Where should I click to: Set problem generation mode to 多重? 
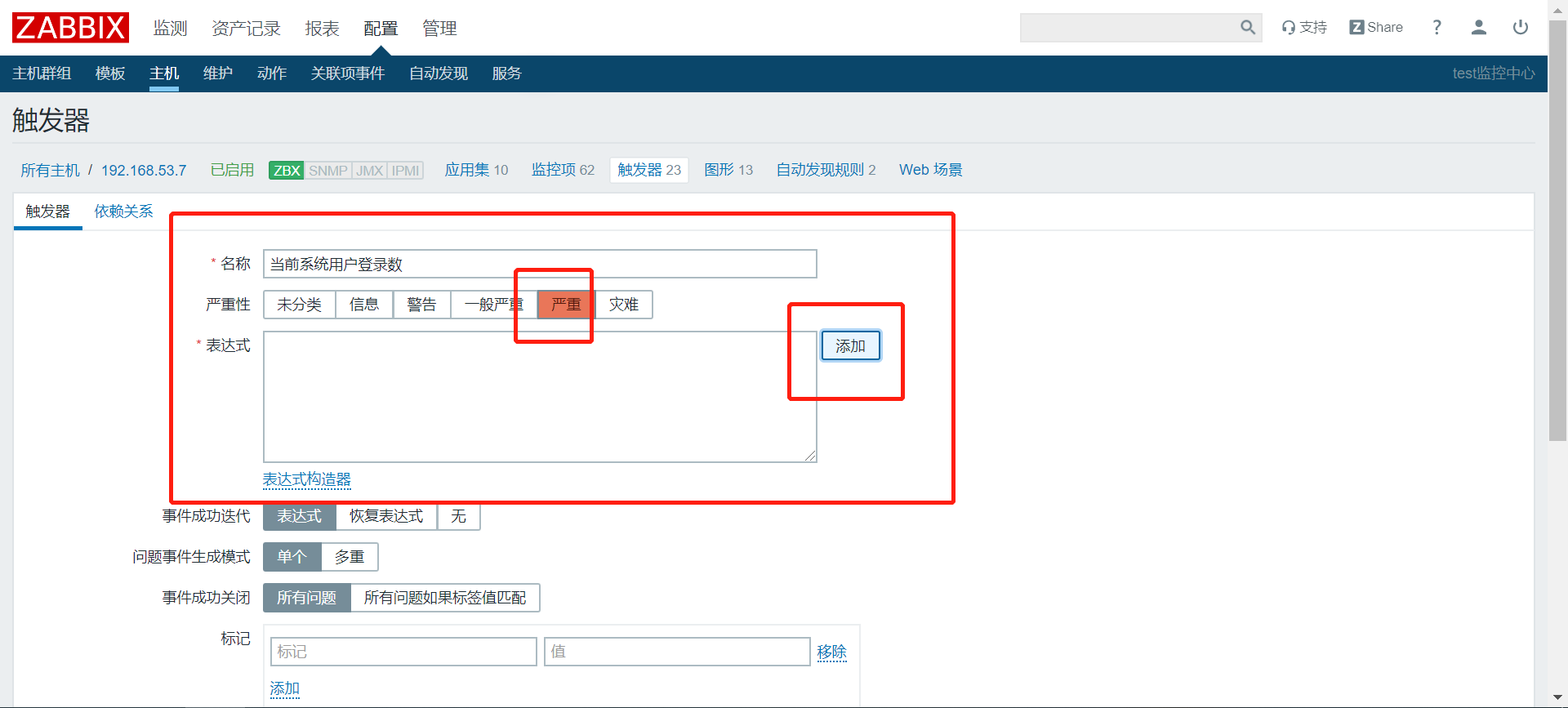[x=350, y=557]
